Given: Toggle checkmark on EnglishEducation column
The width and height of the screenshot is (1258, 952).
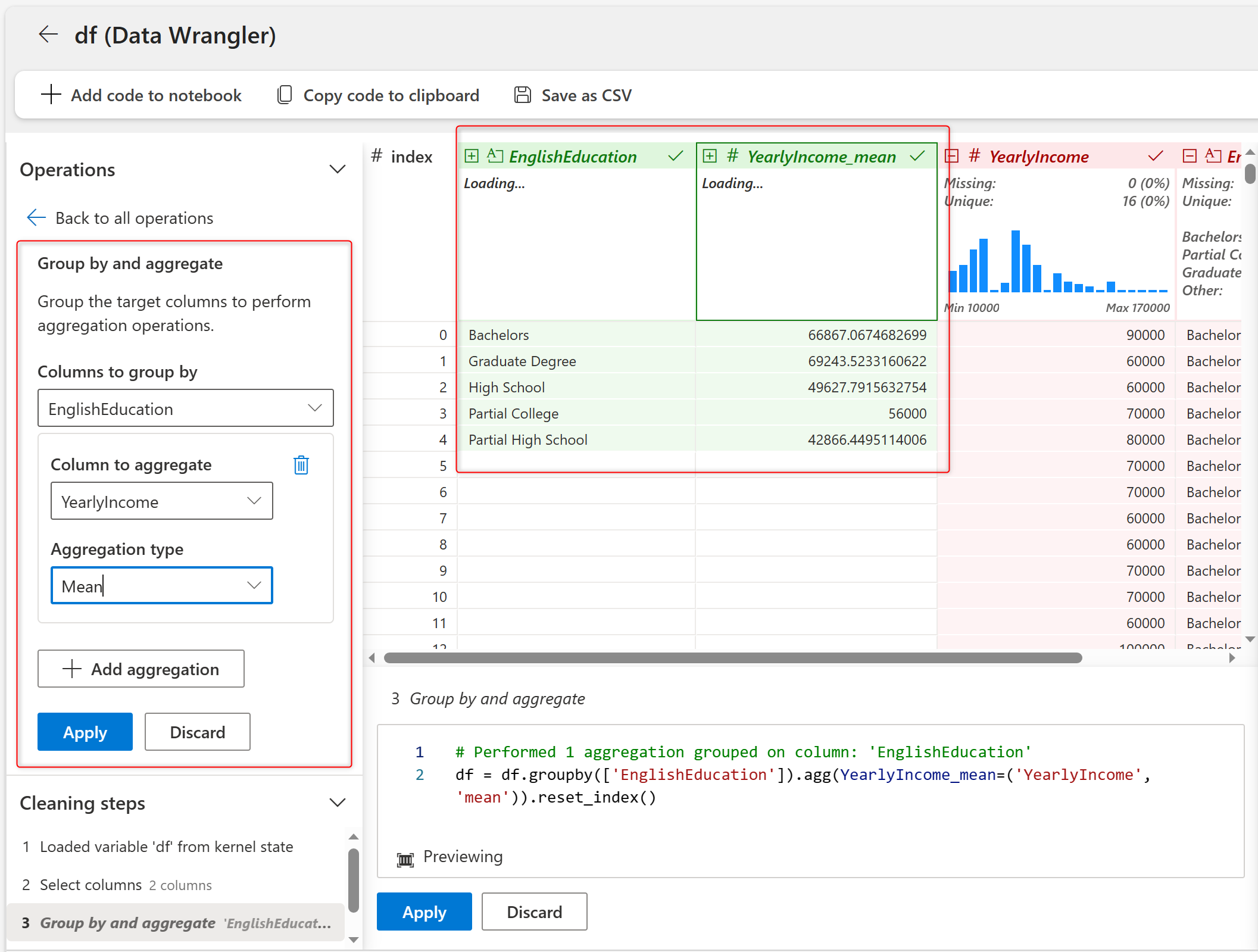Looking at the screenshot, I should point(676,156).
